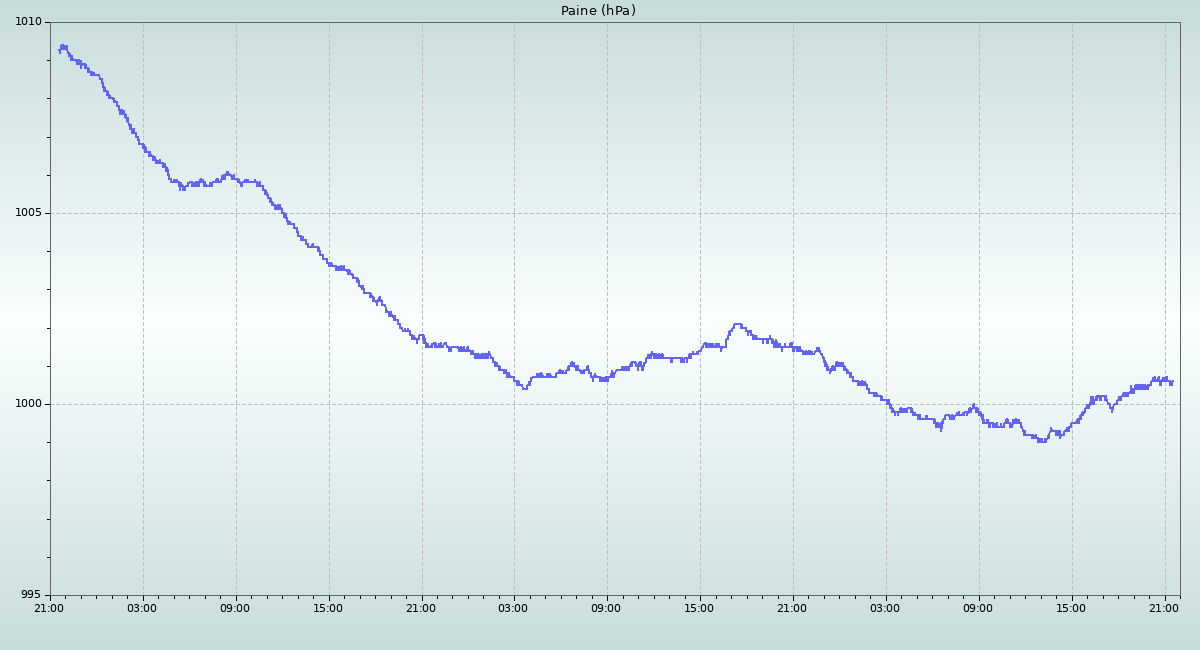The height and width of the screenshot is (650, 1200).
Task: Click the 1010 y-axis label
Action: [x=28, y=22]
